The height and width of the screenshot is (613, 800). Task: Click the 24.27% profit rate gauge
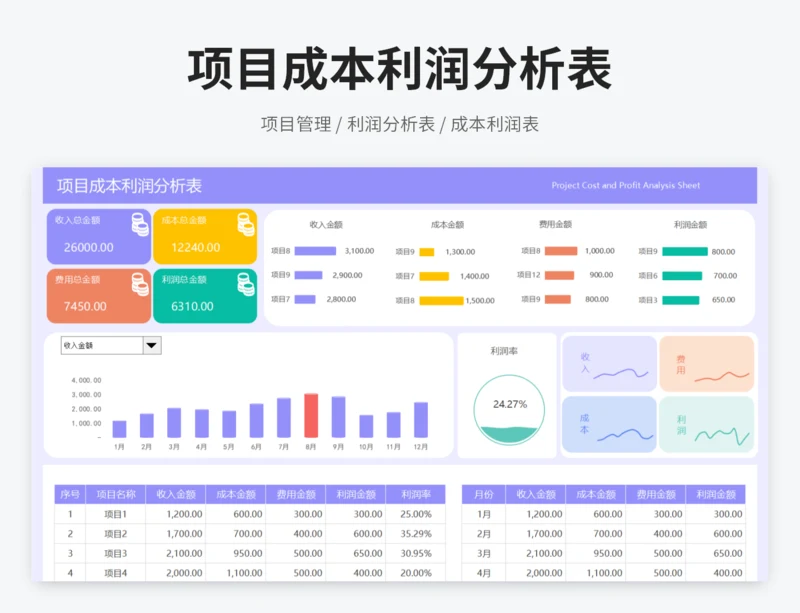(509, 410)
